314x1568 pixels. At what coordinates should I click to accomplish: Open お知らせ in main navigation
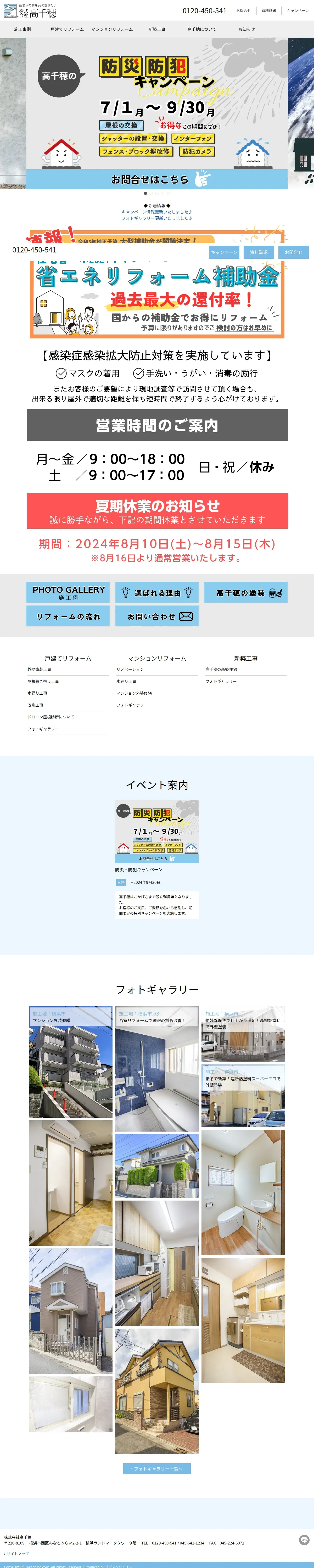tap(246, 29)
